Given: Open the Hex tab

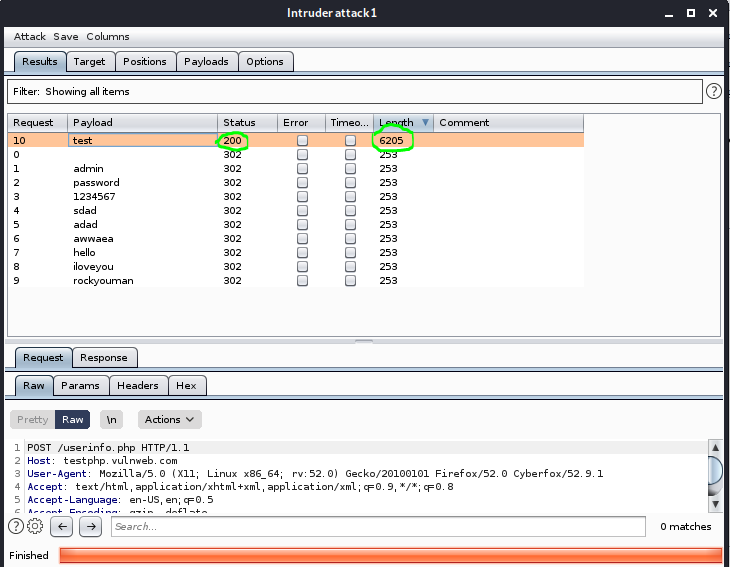Looking at the screenshot, I should pos(186,385).
